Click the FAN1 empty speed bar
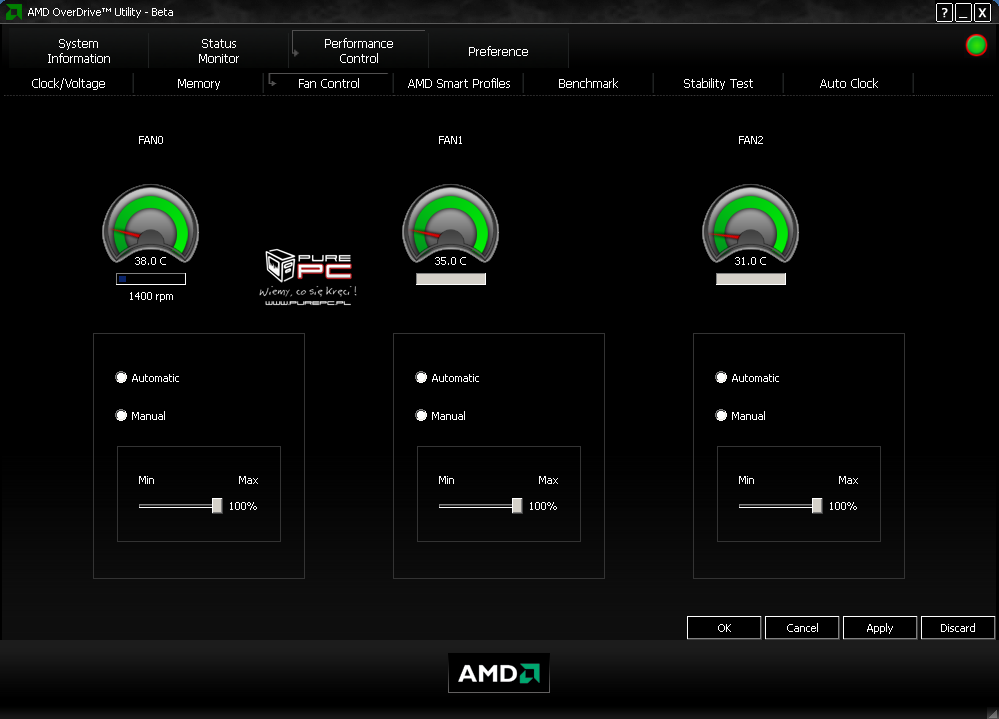The height and width of the screenshot is (719, 999). [451, 279]
